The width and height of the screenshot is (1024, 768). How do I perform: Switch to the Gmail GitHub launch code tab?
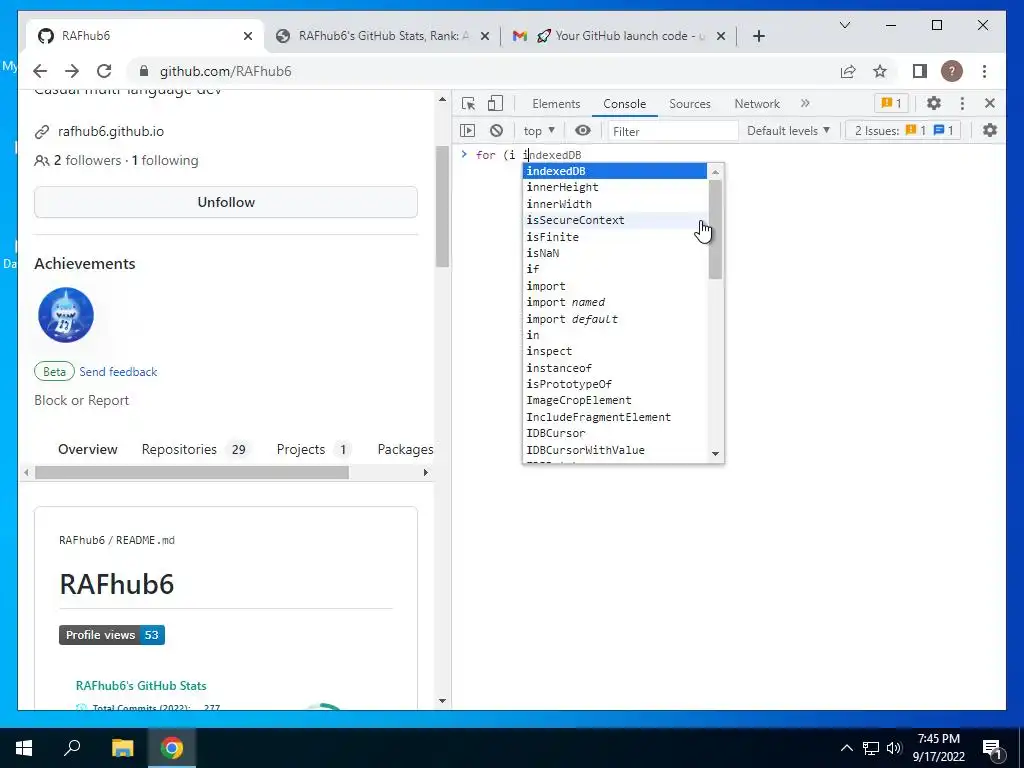[618, 36]
